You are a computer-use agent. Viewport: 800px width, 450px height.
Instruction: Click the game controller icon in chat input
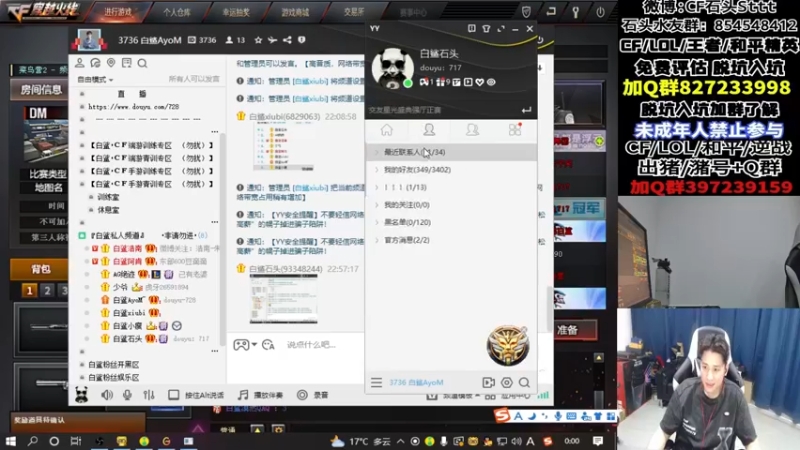[x=241, y=345]
